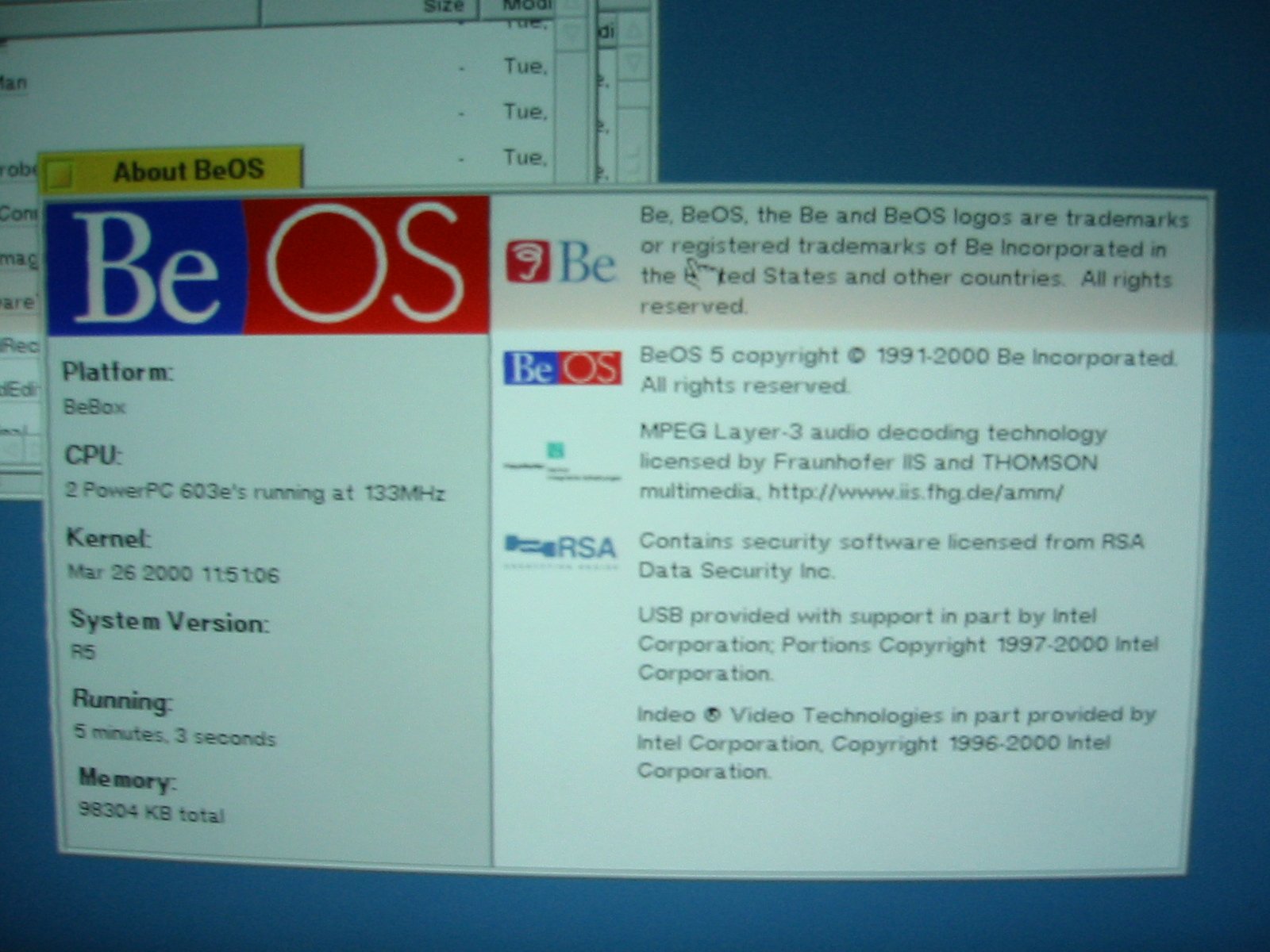Click uptime '5 minutes, 3 seconds'
The image size is (1270, 952).
tap(175, 735)
